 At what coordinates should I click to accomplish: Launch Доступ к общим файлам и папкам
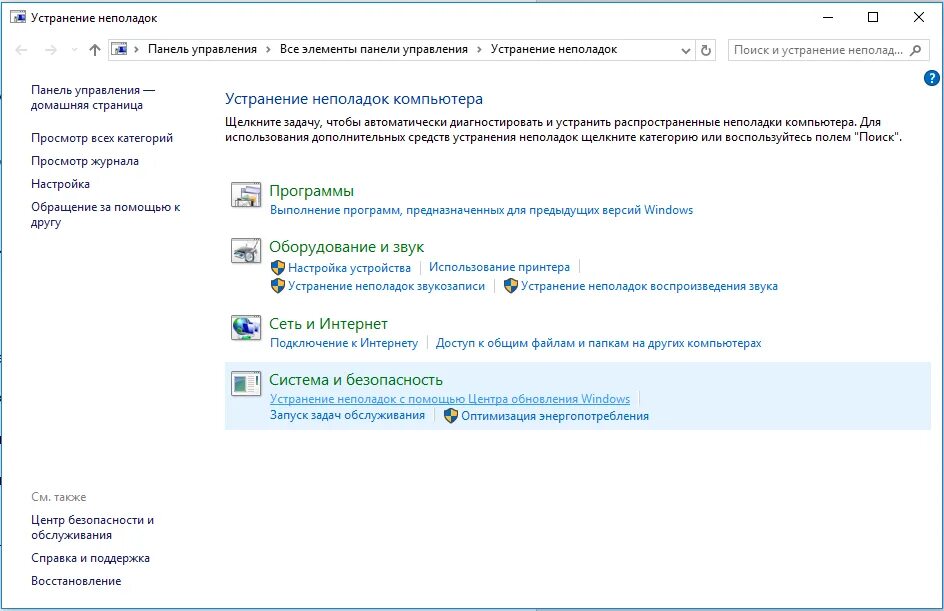(x=598, y=343)
